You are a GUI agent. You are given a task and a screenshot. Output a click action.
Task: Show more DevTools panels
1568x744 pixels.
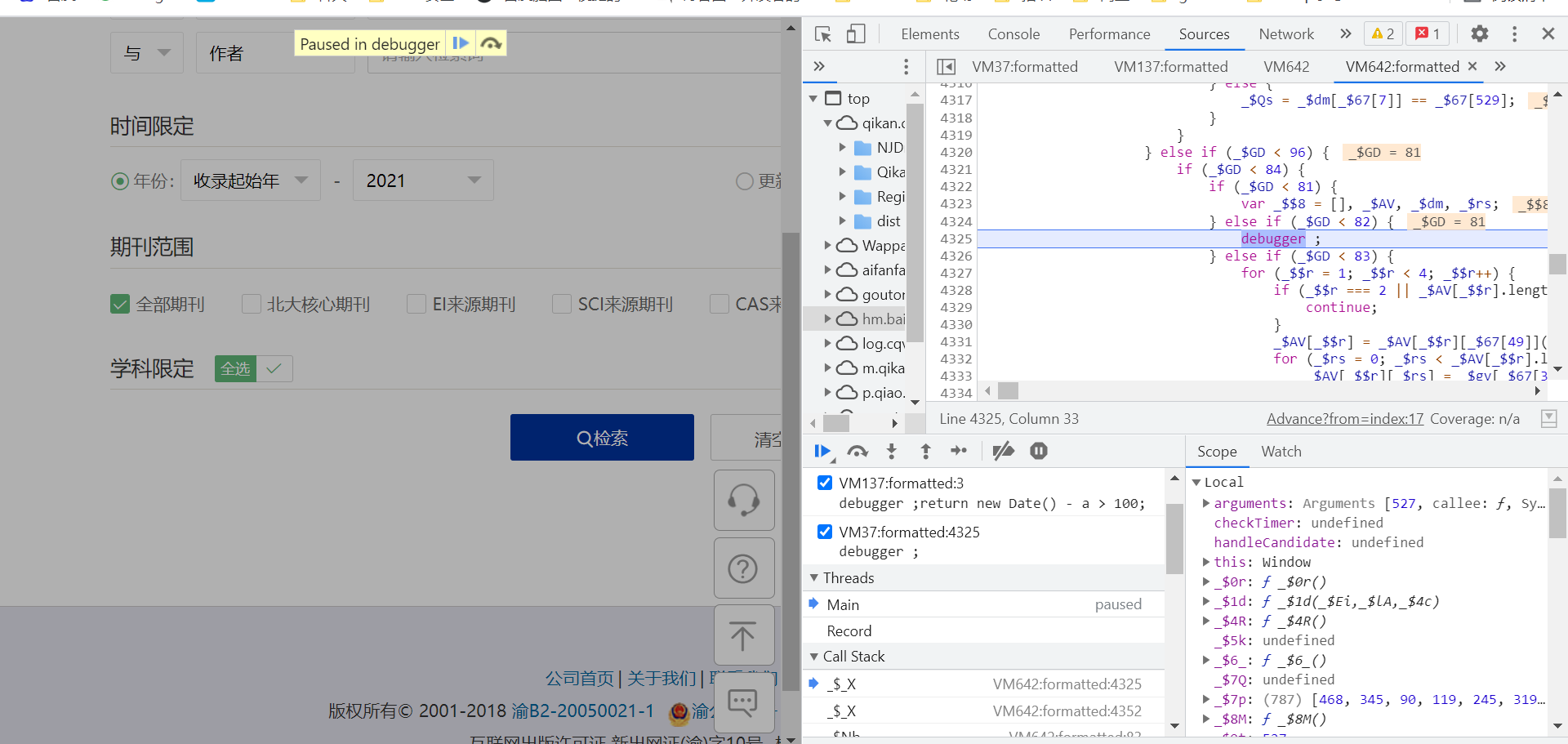coord(1346,33)
